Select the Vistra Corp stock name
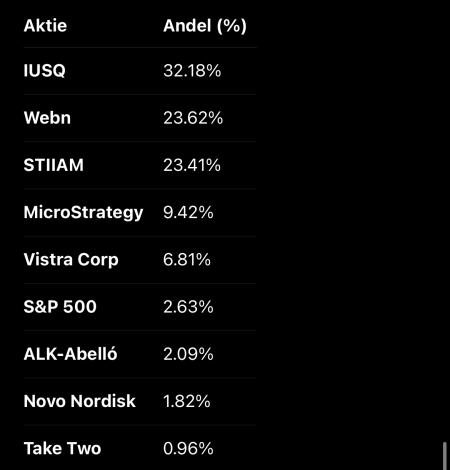 pos(71,260)
